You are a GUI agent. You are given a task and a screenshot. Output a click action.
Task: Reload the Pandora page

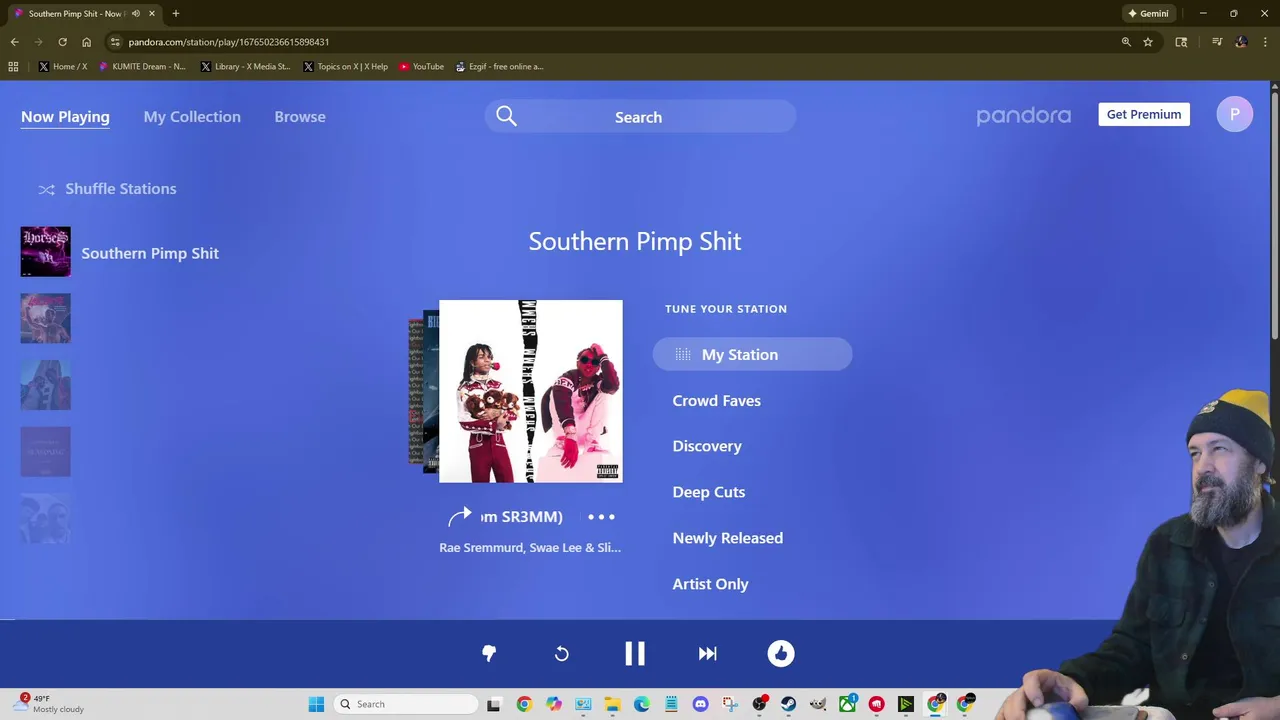(x=62, y=42)
